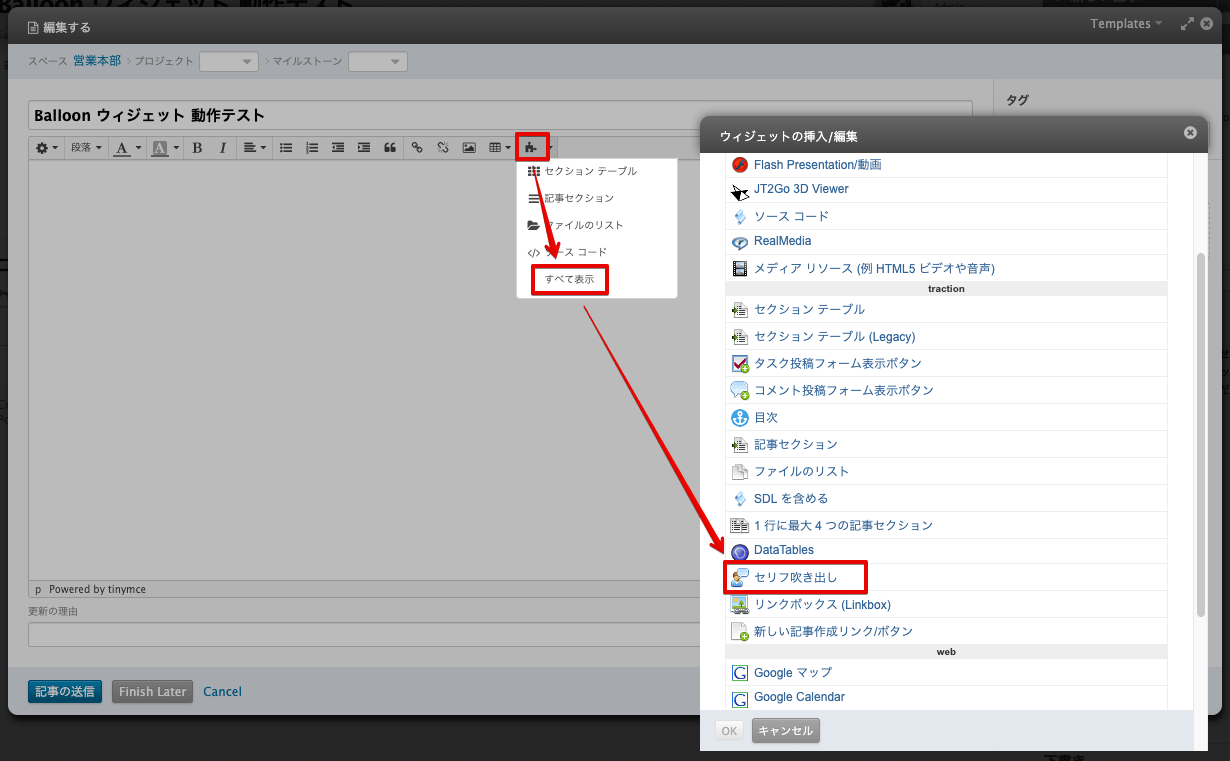Open the Templates dropdown menu

pyautogui.click(x=1126, y=24)
